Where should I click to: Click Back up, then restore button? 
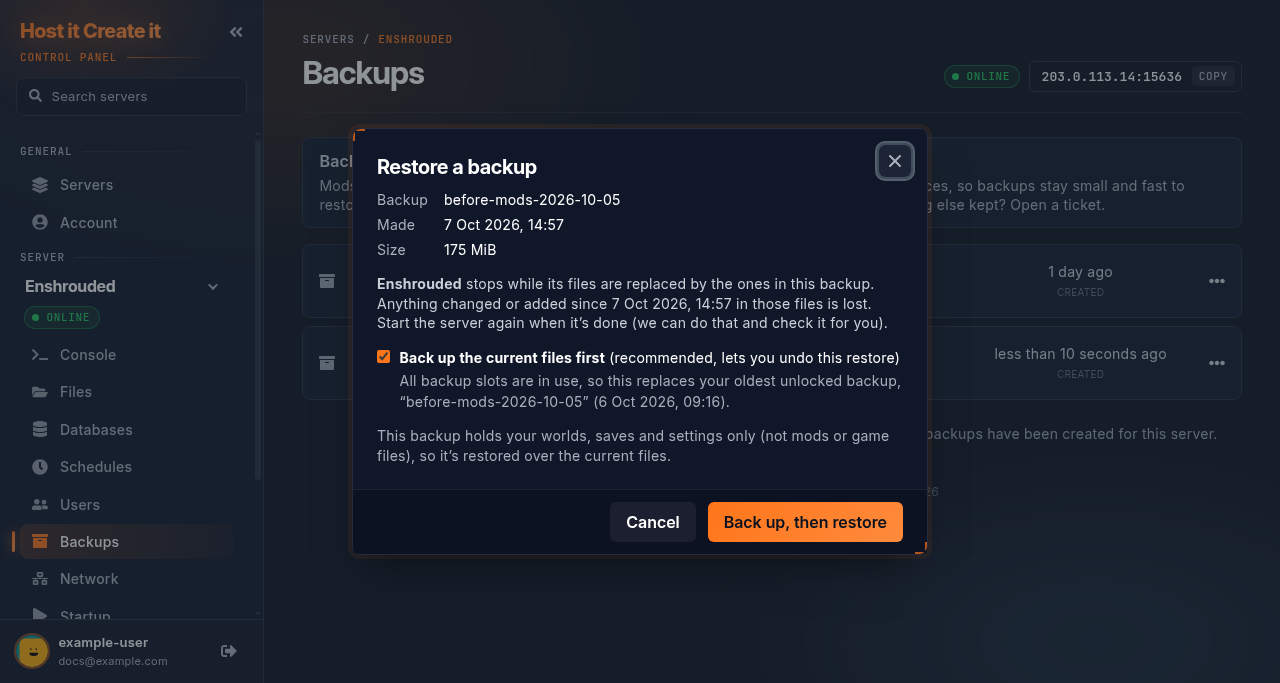pos(805,522)
